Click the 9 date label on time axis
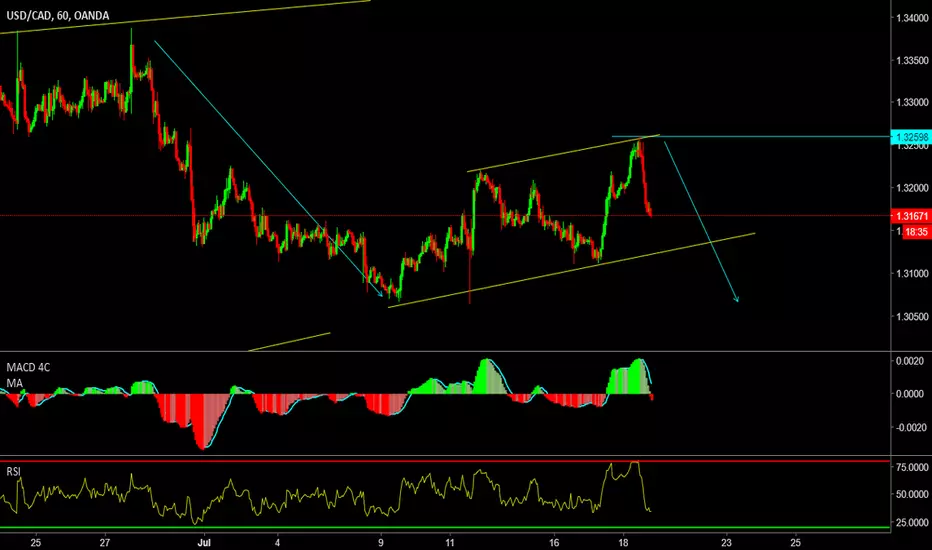The height and width of the screenshot is (550, 932). click(381, 542)
